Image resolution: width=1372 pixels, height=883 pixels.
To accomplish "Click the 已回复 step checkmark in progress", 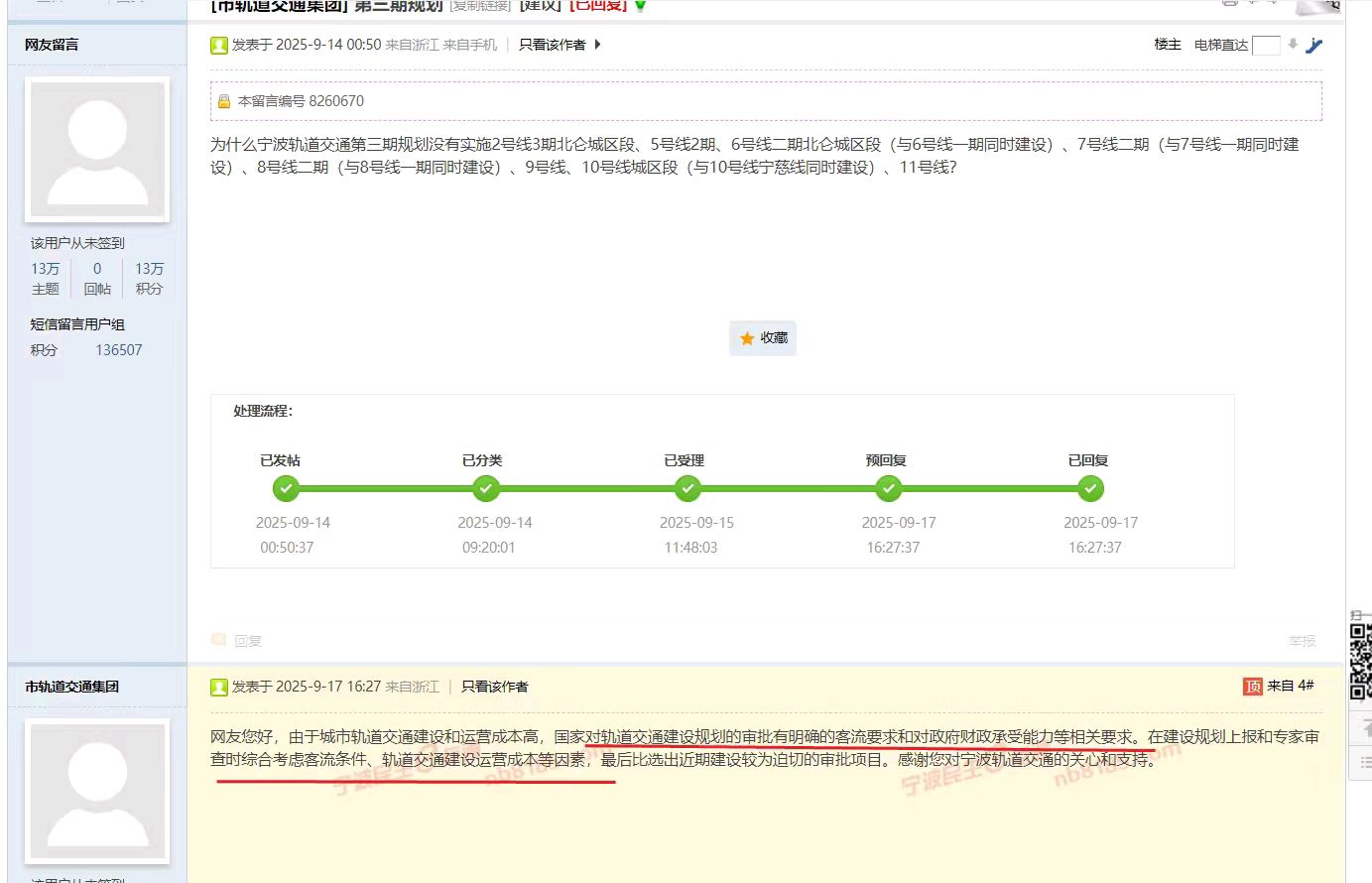I will [1090, 489].
